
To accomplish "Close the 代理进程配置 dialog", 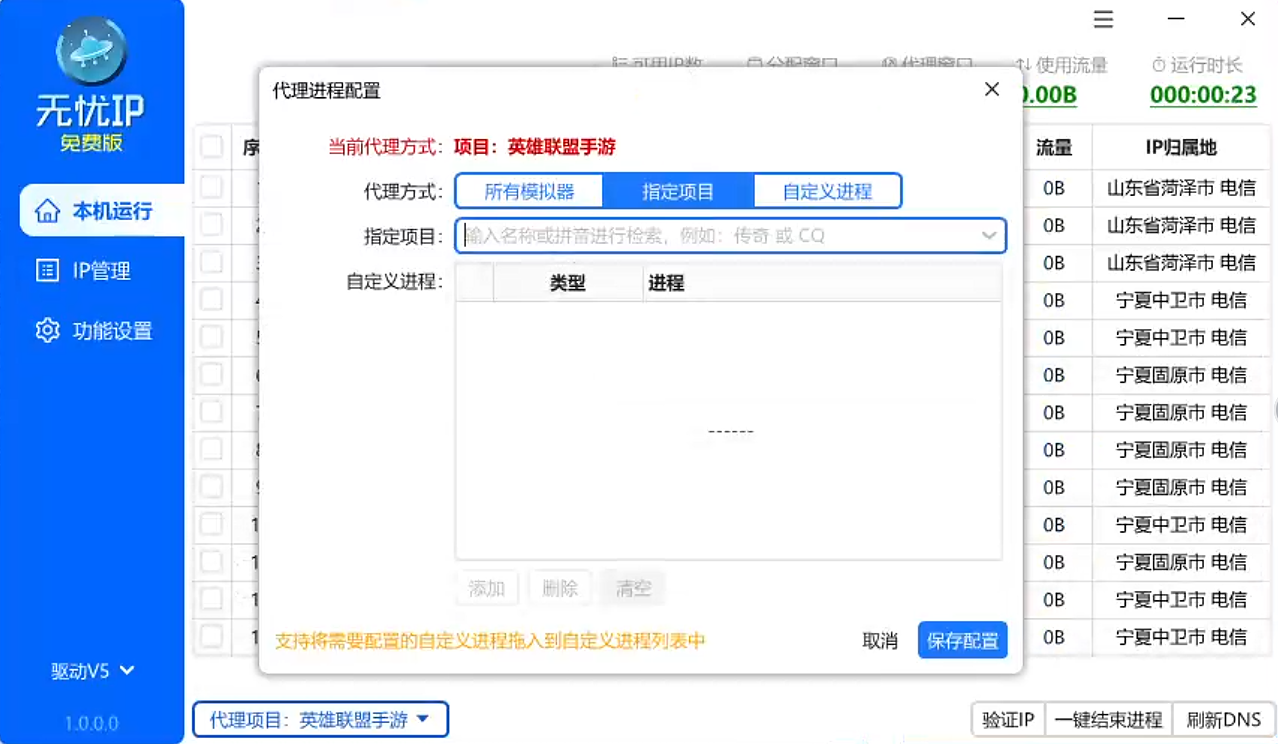I will [x=992, y=89].
